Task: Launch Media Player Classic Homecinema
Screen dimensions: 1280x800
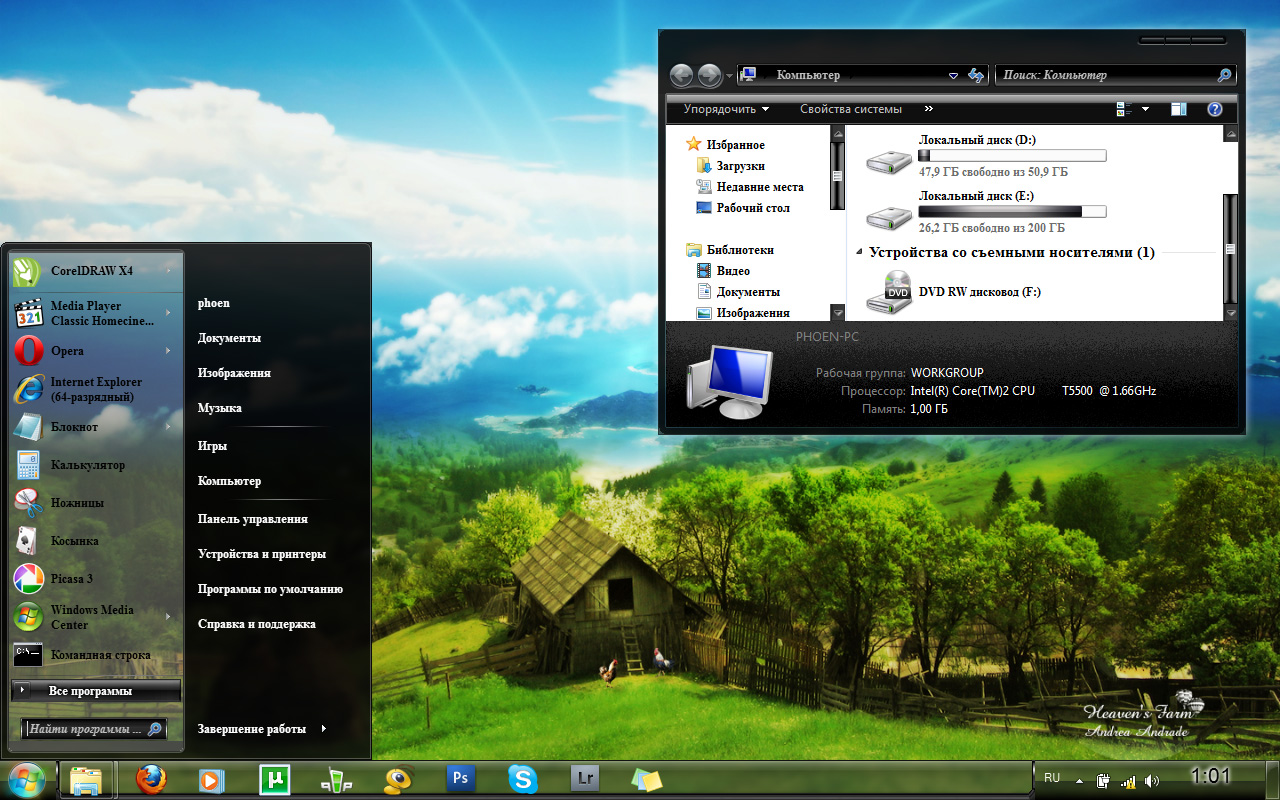Action: 97,313
